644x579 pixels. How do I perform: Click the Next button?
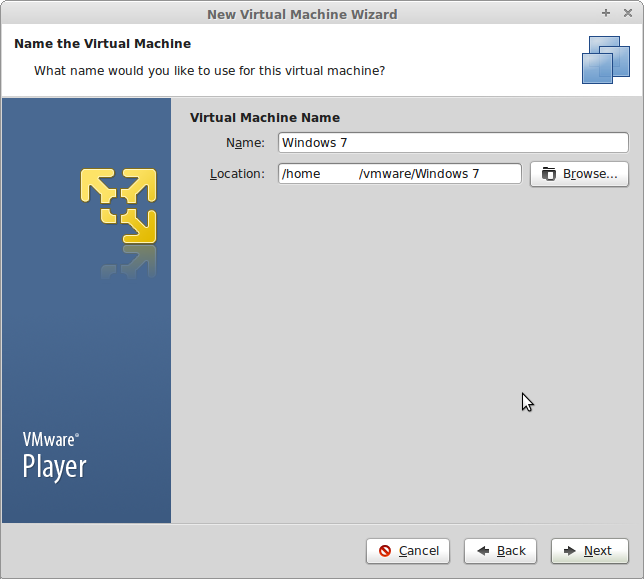coord(589,551)
